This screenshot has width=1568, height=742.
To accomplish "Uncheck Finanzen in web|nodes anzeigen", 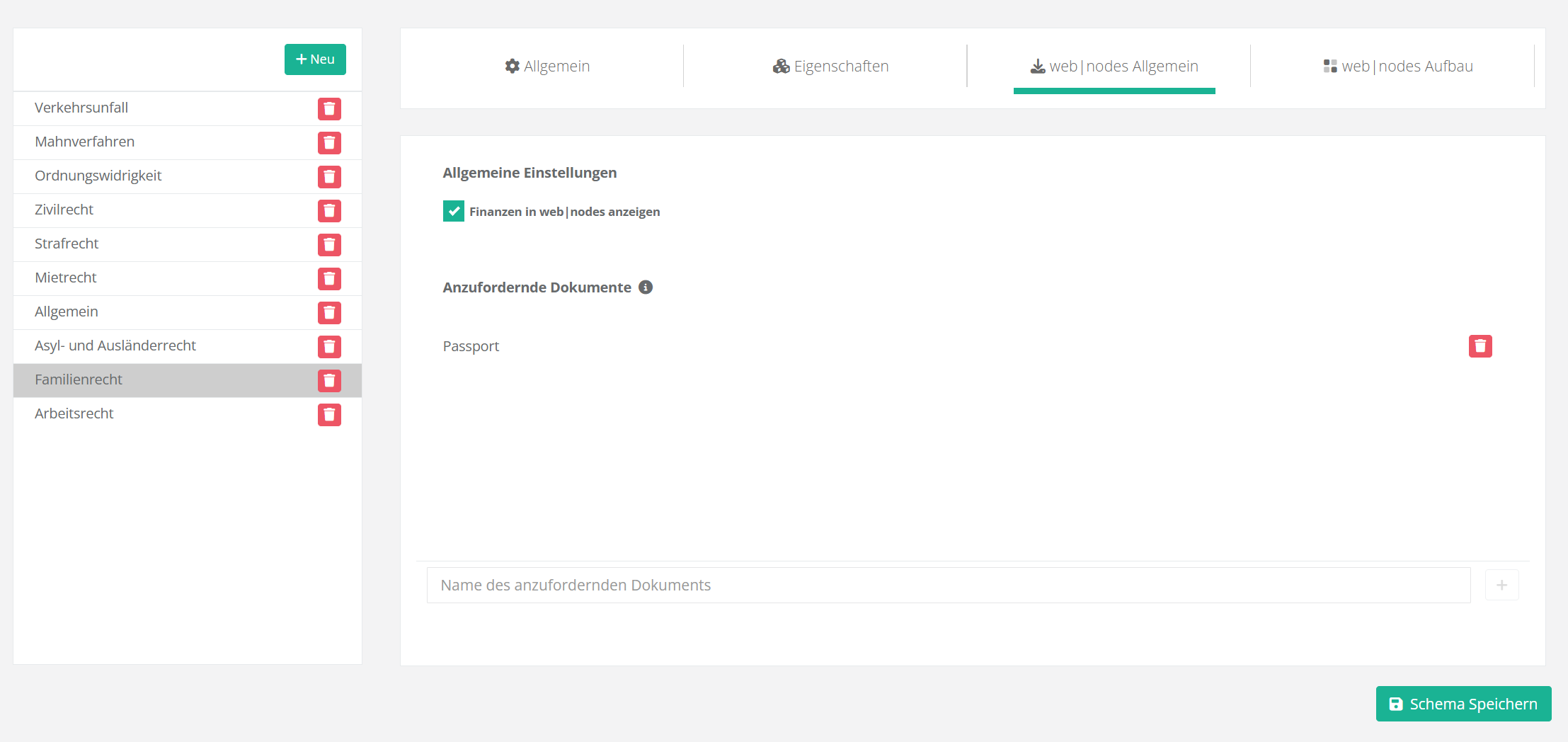I will 453,211.
